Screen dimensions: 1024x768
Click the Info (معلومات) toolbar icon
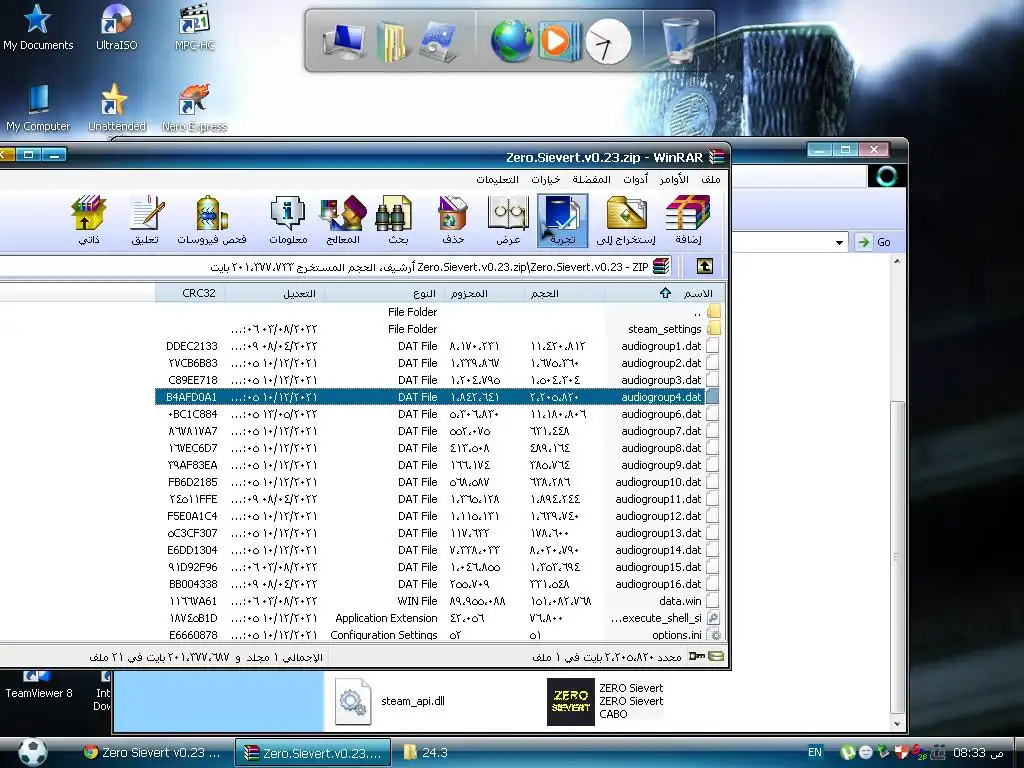click(288, 221)
